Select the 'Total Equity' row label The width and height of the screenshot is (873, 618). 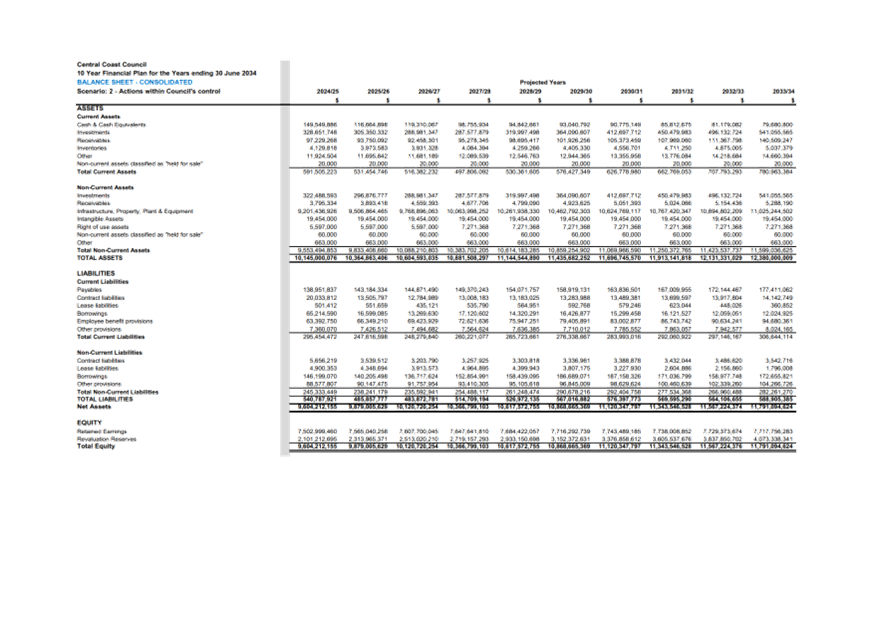point(96,446)
